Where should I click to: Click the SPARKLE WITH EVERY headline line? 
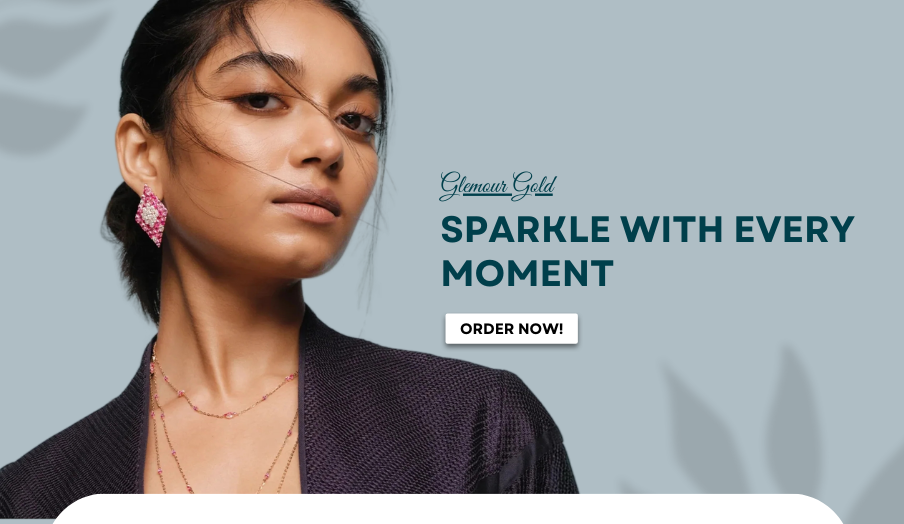(x=647, y=229)
